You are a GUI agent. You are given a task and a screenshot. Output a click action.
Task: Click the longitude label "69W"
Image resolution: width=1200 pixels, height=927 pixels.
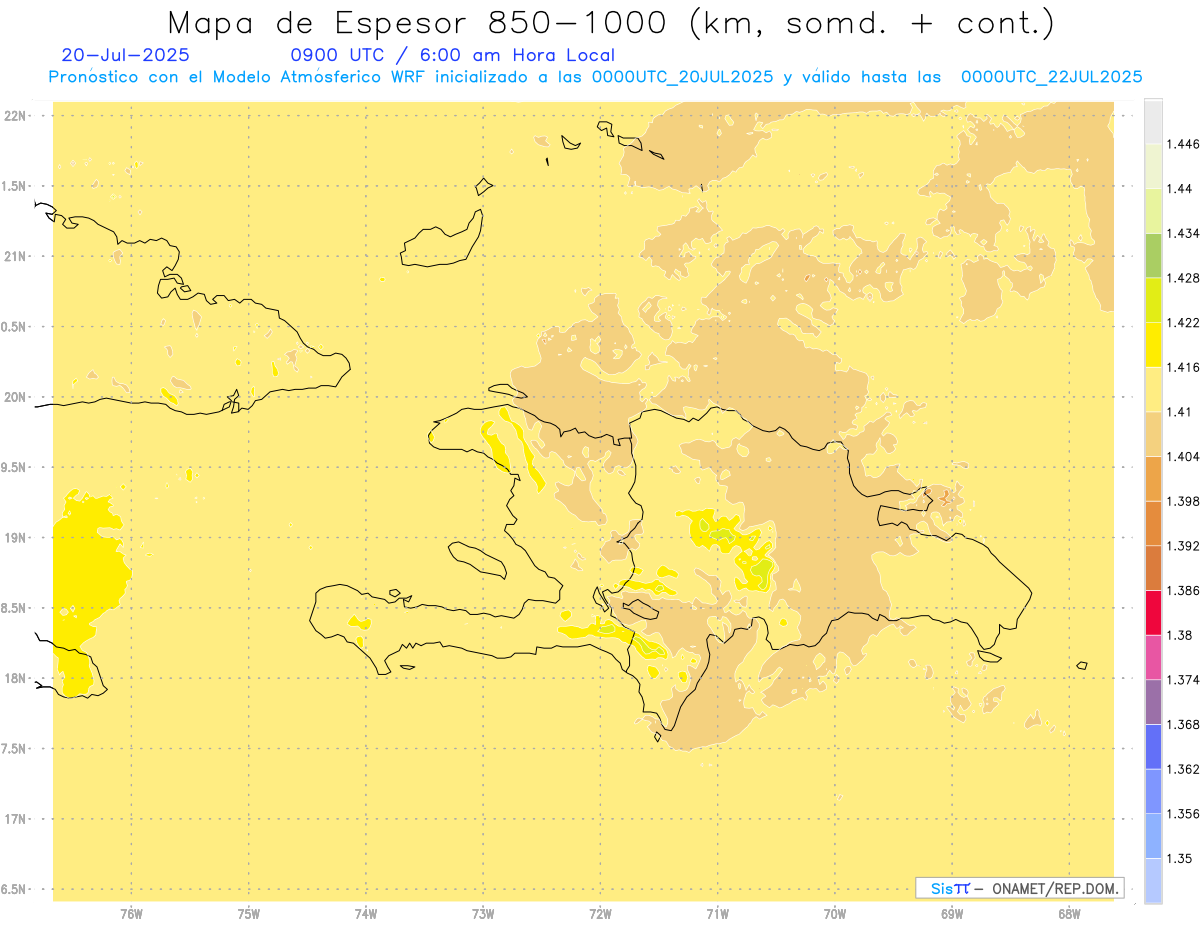click(952, 914)
